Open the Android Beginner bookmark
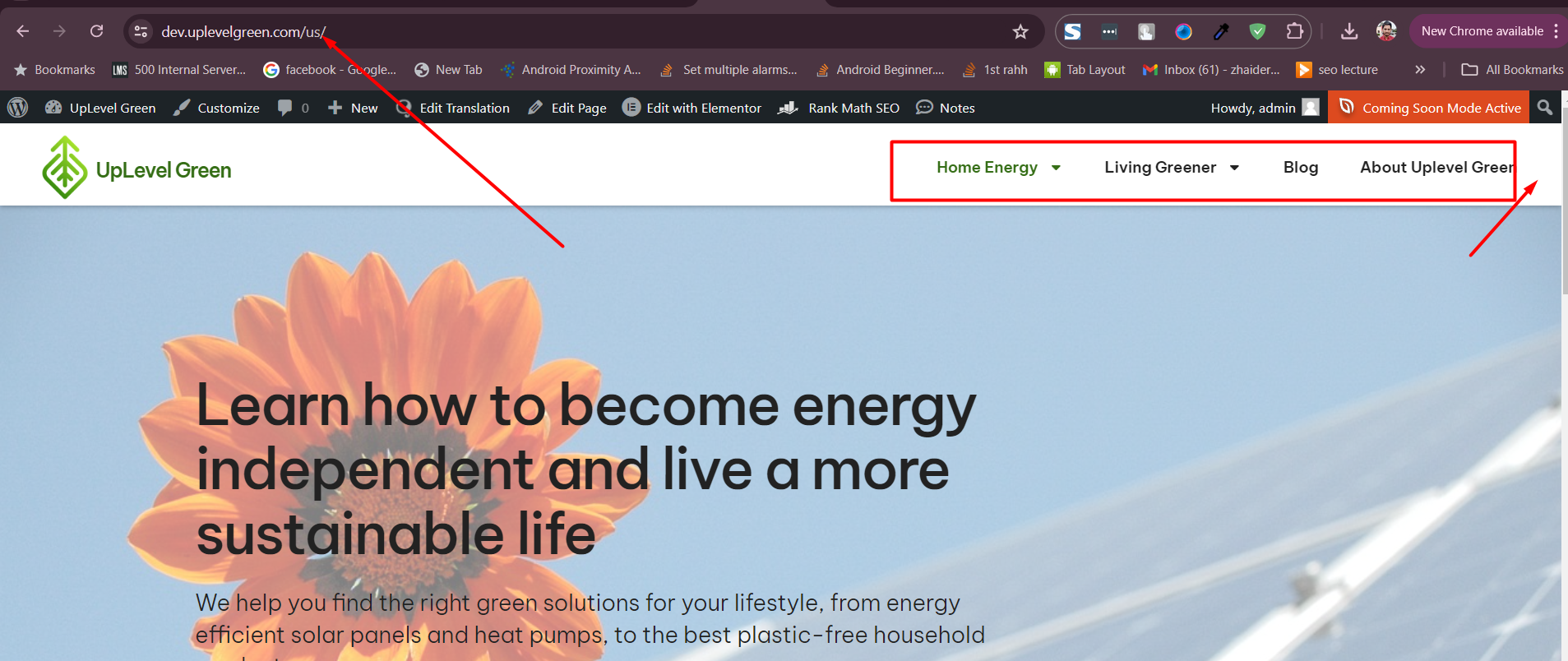 (880, 70)
